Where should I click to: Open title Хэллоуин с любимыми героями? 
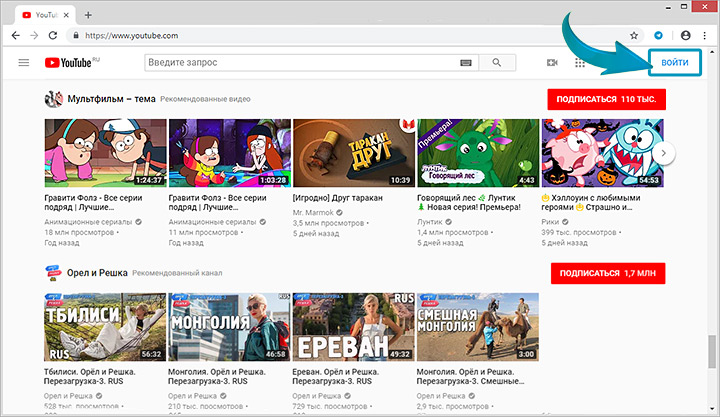[x=591, y=203]
